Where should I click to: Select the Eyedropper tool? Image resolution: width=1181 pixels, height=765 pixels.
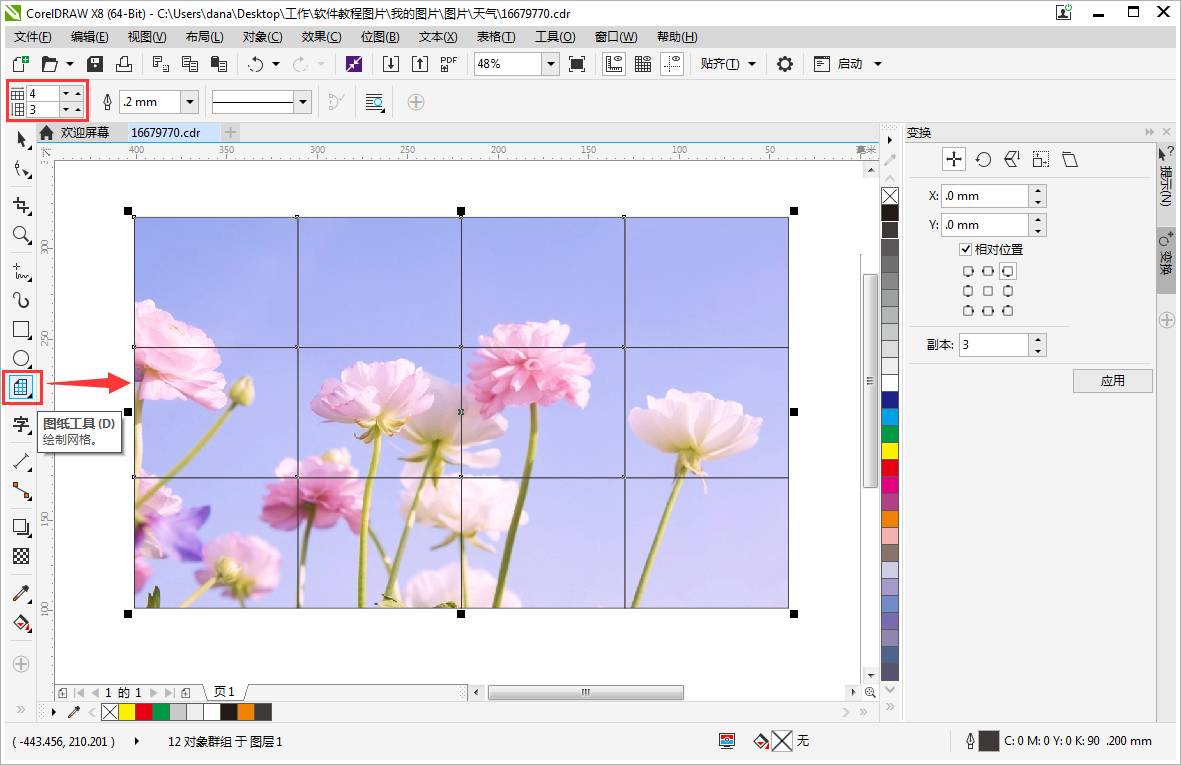click(21, 593)
